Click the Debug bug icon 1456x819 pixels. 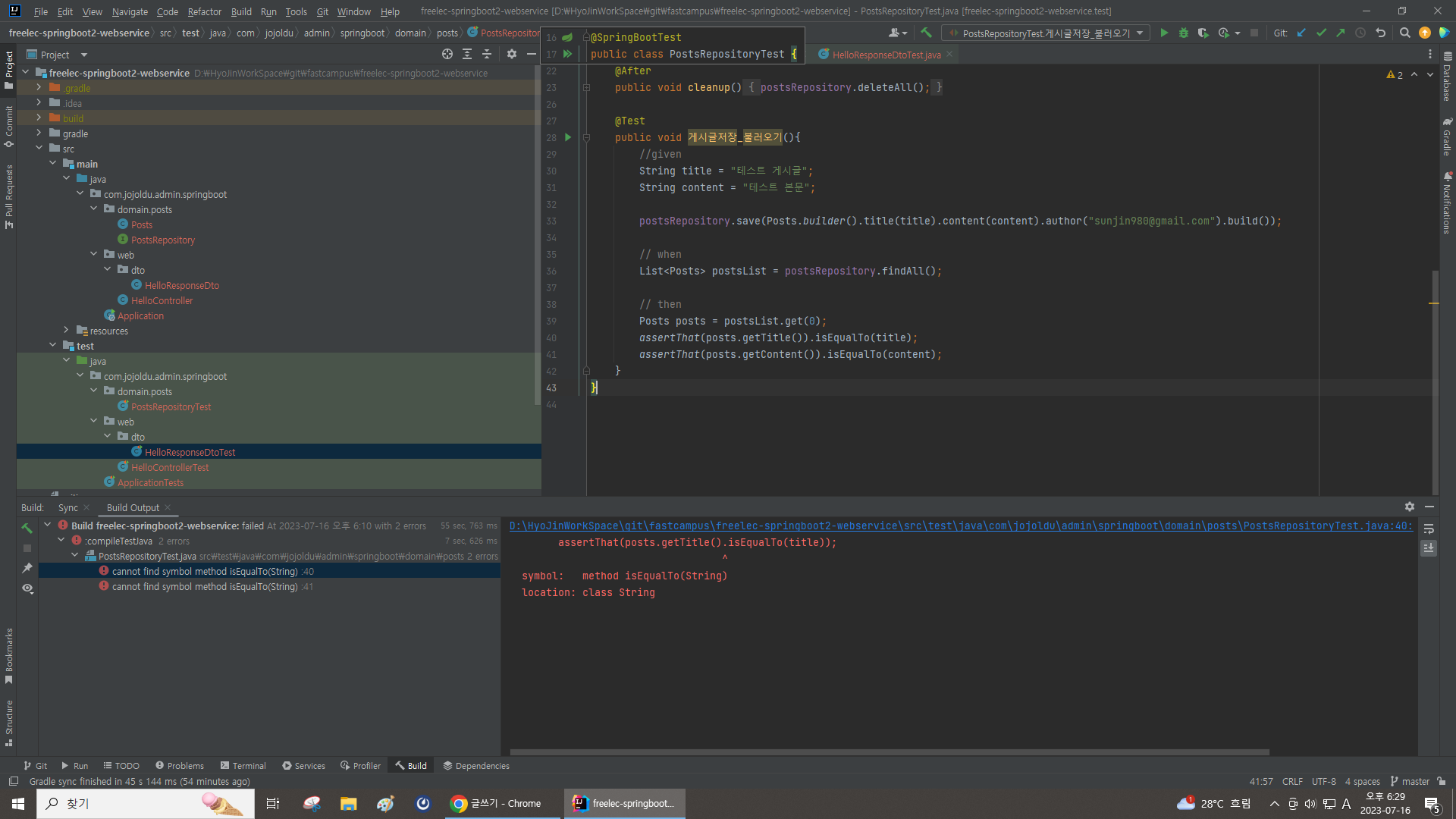tap(1183, 33)
